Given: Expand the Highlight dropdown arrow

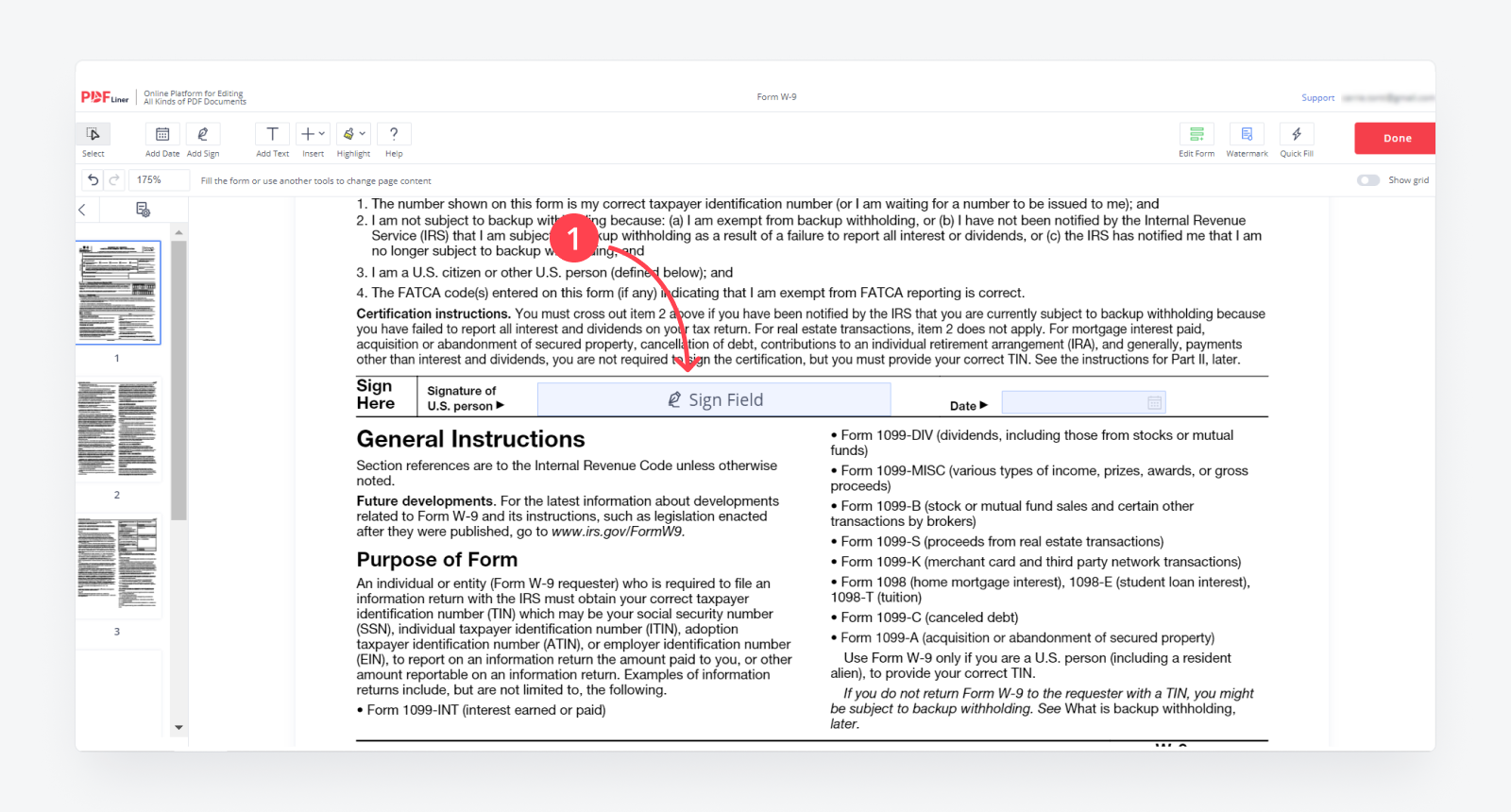Looking at the screenshot, I should click(363, 134).
